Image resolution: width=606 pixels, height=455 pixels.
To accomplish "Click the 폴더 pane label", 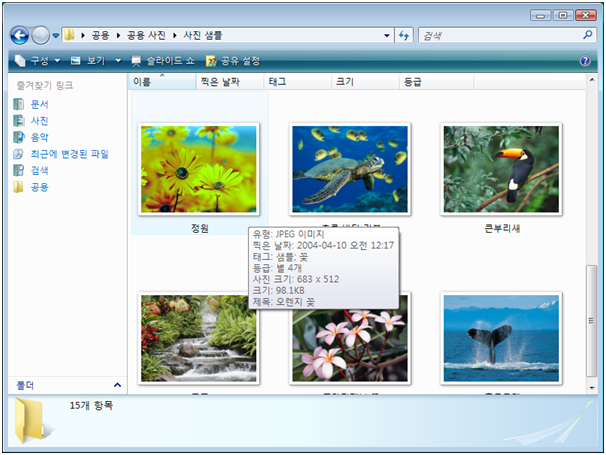I will pos(25,385).
